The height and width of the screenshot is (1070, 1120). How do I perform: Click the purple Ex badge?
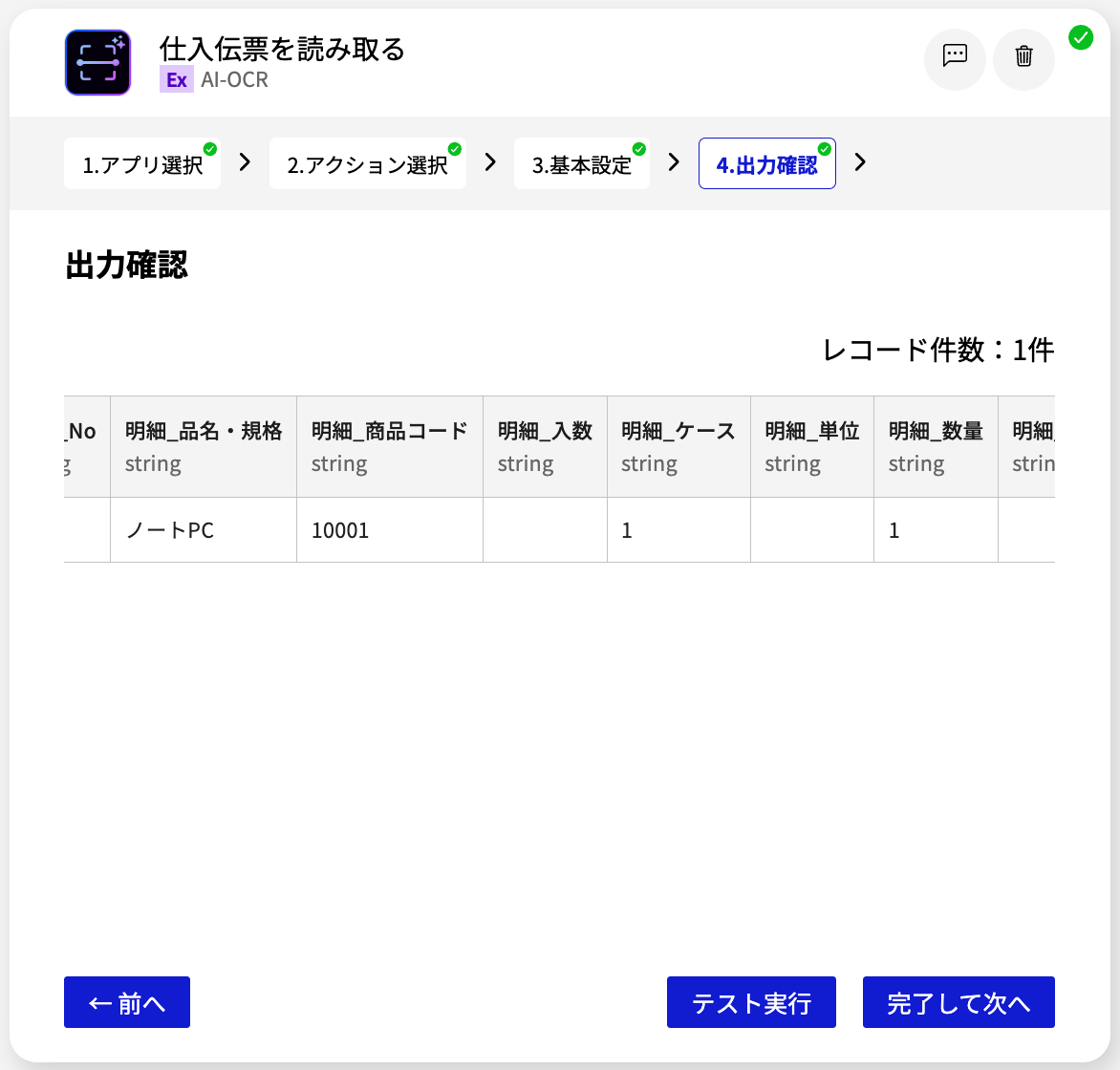coord(177,79)
